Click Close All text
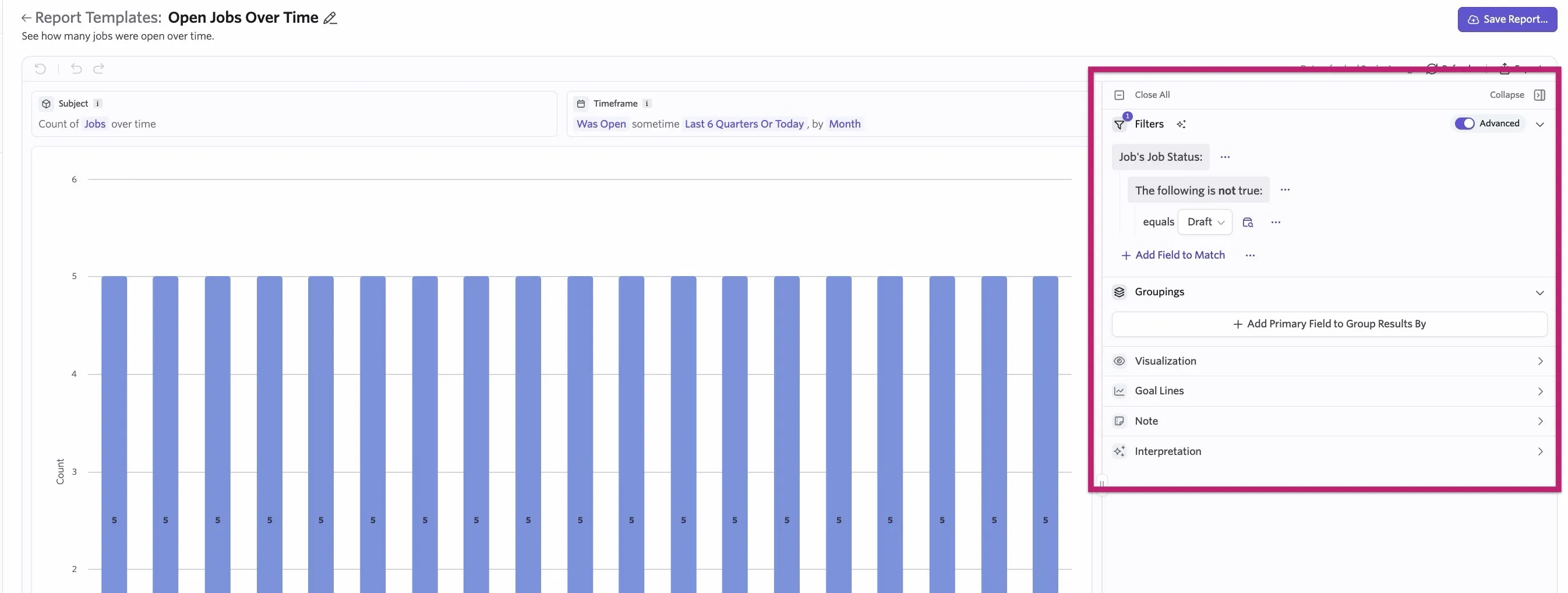The height and width of the screenshot is (593, 1568). [1152, 95]
